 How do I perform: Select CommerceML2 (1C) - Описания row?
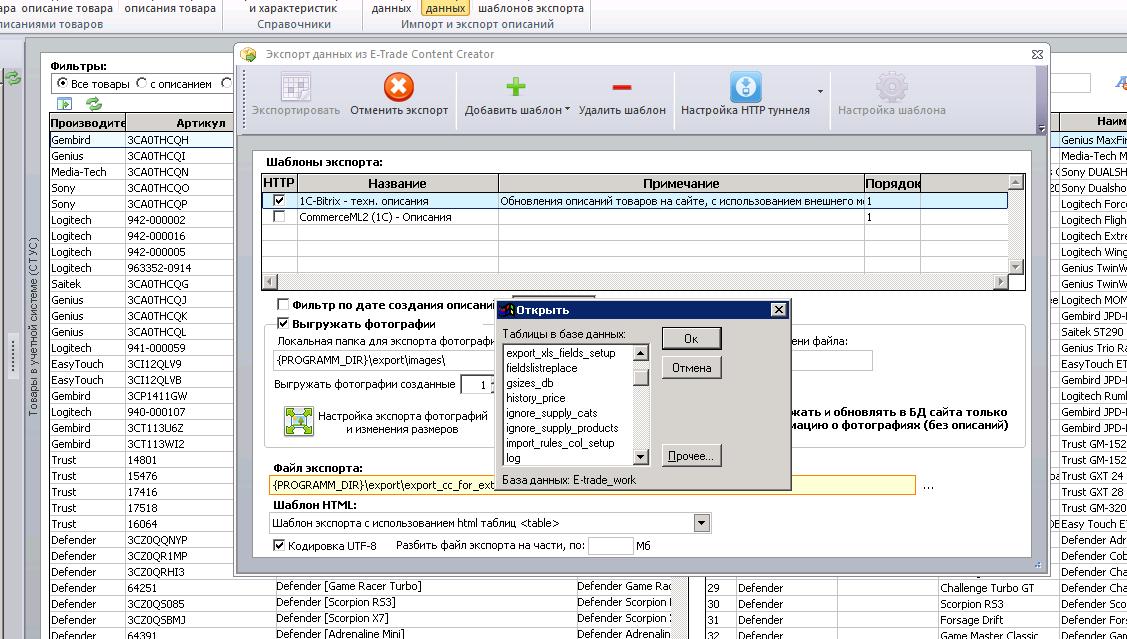(635, 217)
